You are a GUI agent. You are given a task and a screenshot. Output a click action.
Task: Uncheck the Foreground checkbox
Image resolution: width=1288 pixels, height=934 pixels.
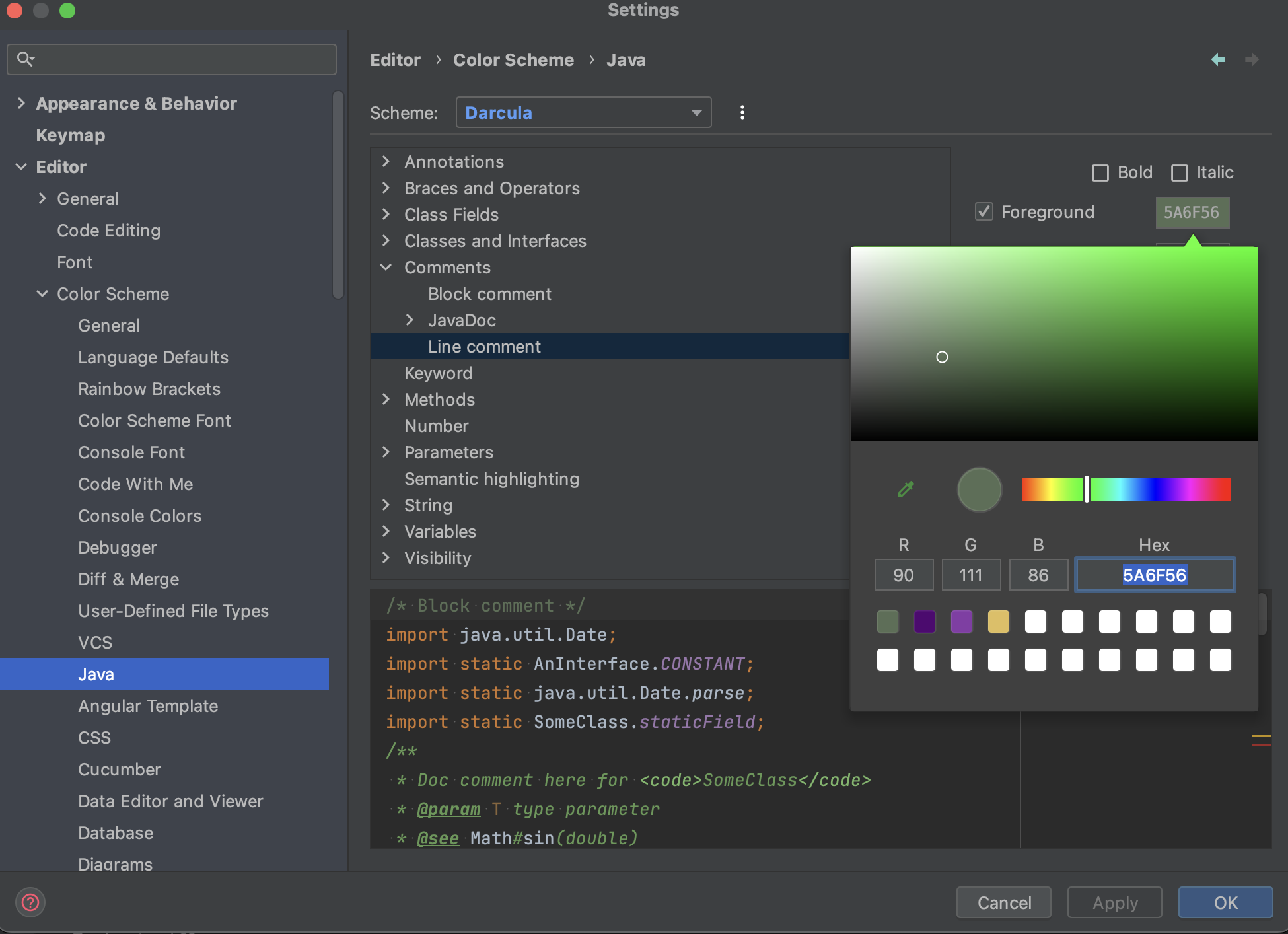[x=984, y=211]
